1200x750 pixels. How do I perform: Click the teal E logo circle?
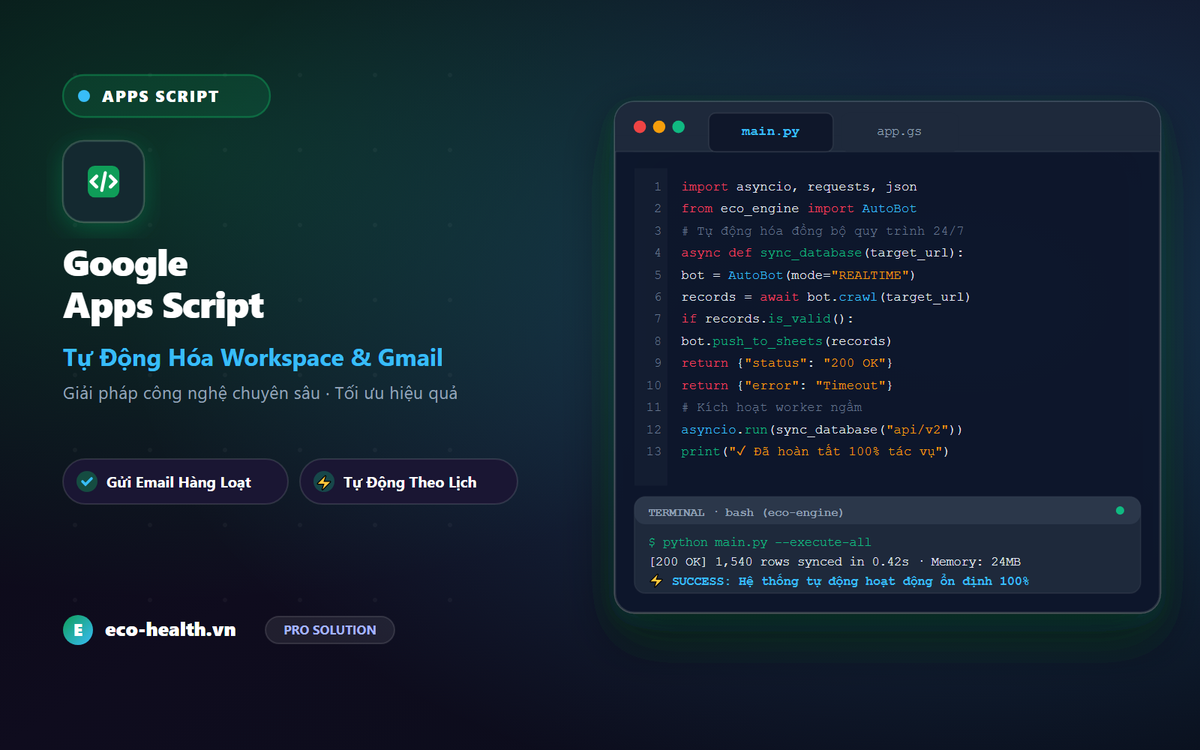click(77, 630)
